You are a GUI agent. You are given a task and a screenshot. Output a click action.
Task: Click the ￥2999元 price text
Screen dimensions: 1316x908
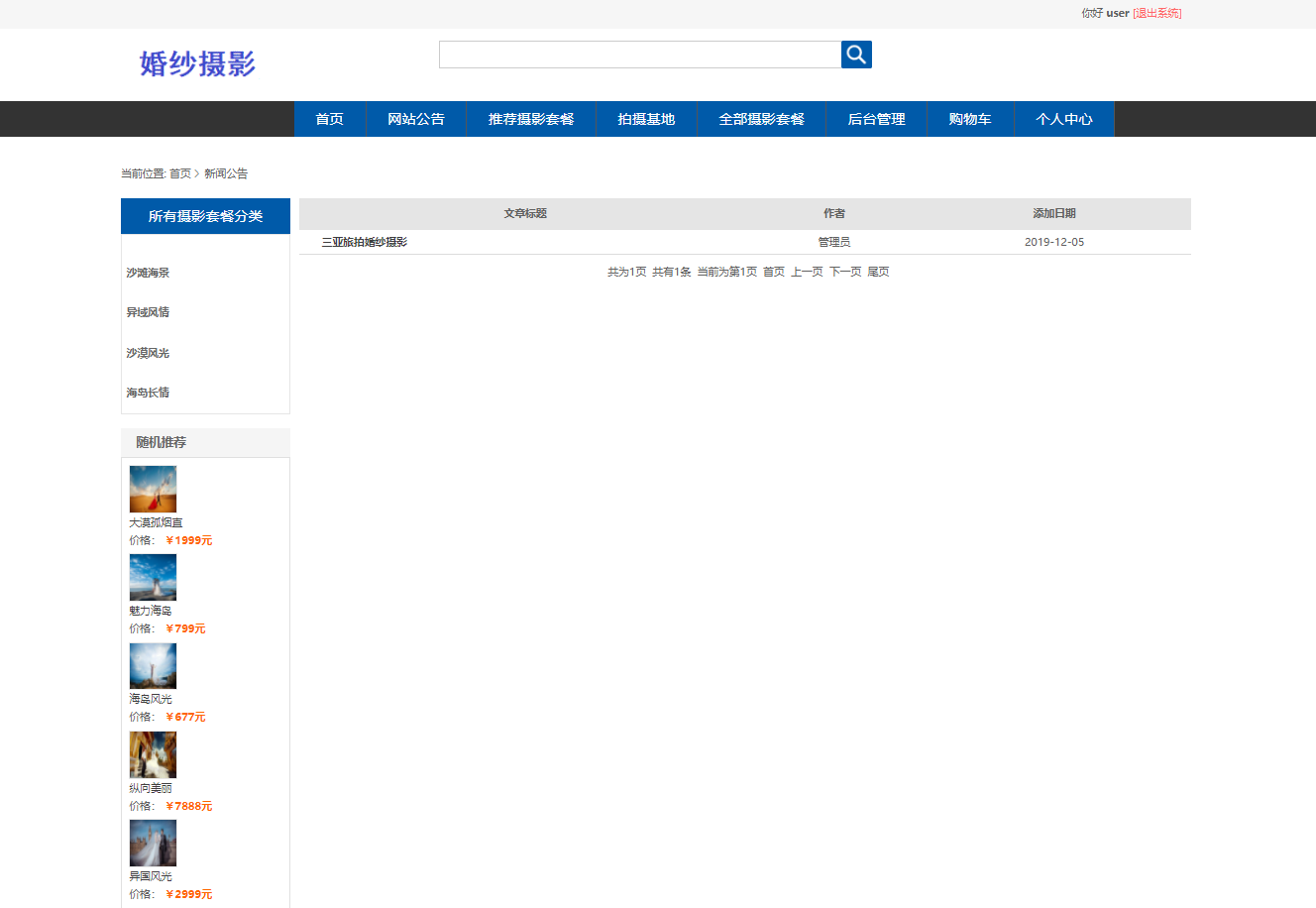188,894
